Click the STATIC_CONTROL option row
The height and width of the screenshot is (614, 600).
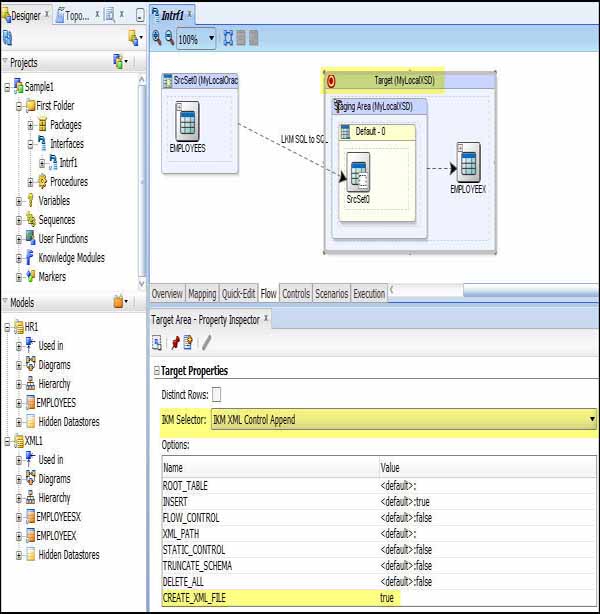tap(379, 550)
